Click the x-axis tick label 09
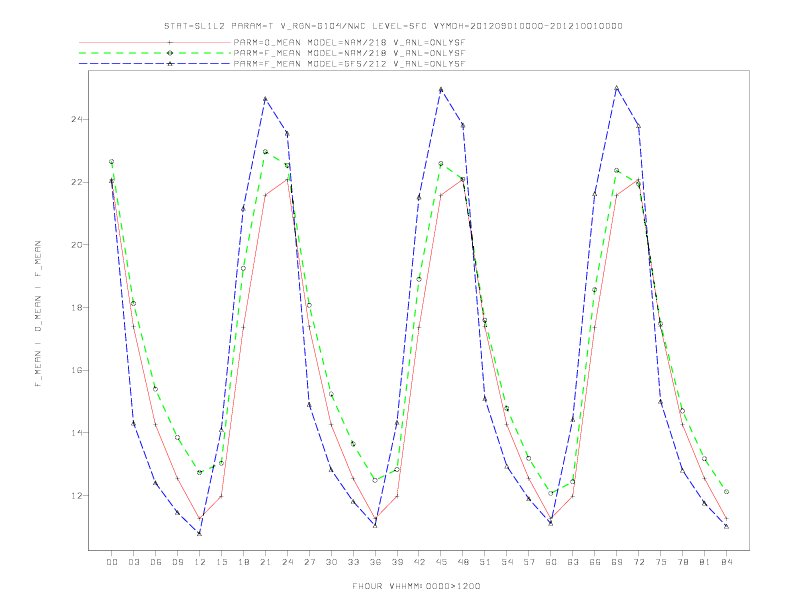792x612 pixels. point(177,562)
